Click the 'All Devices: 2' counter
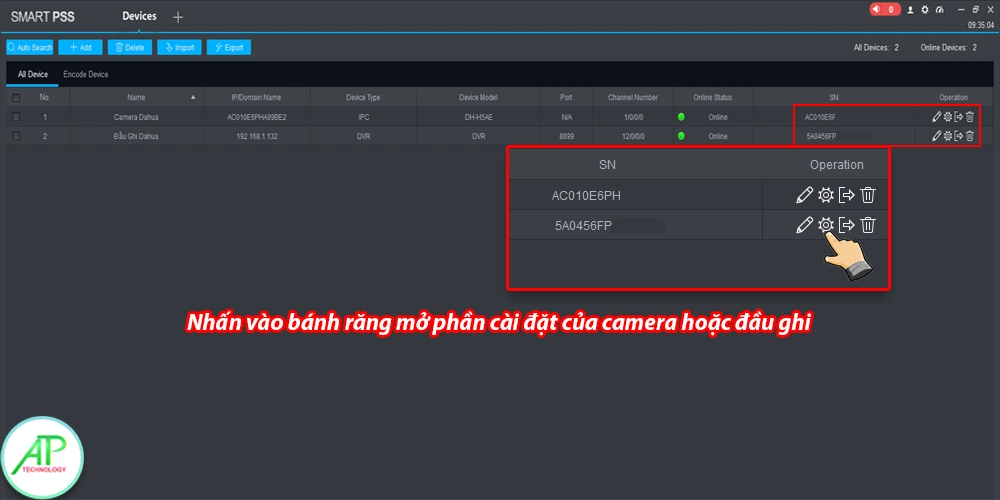Image resolution: width=1000 pixels, height=500 pixels. (x=876, y=48)
